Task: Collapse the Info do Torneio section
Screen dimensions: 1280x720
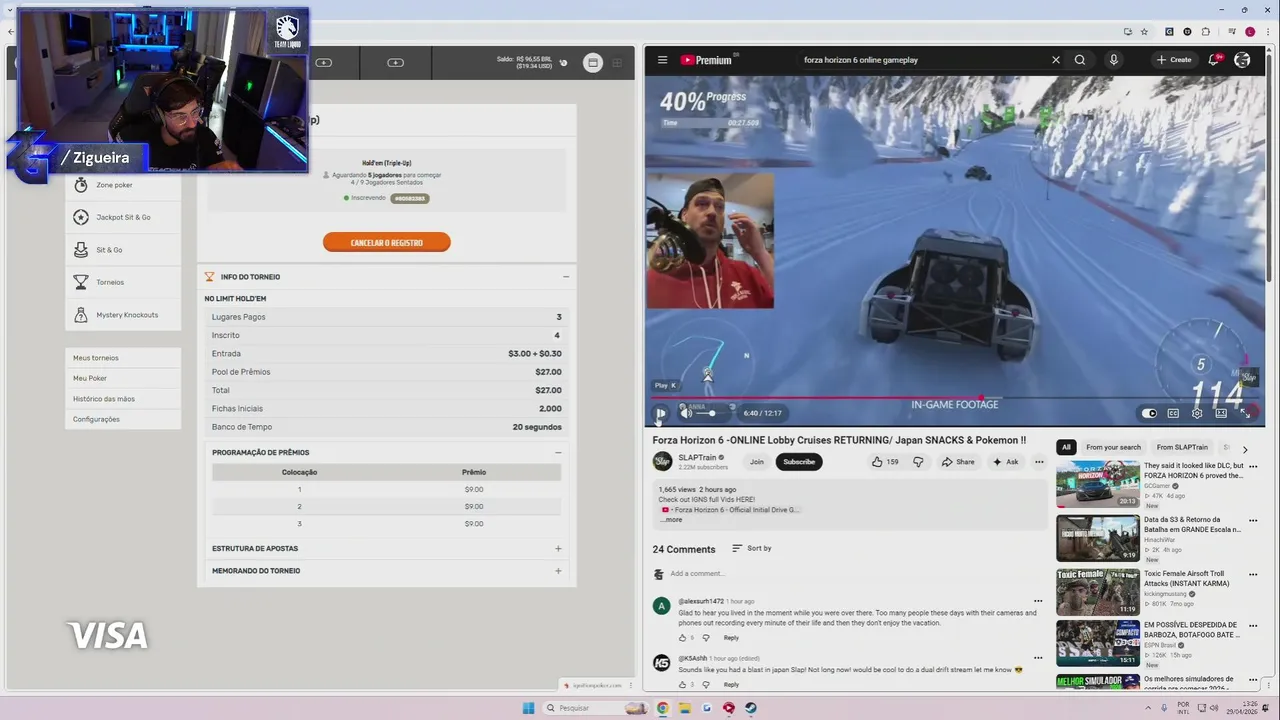Action: tap(565, 277)
